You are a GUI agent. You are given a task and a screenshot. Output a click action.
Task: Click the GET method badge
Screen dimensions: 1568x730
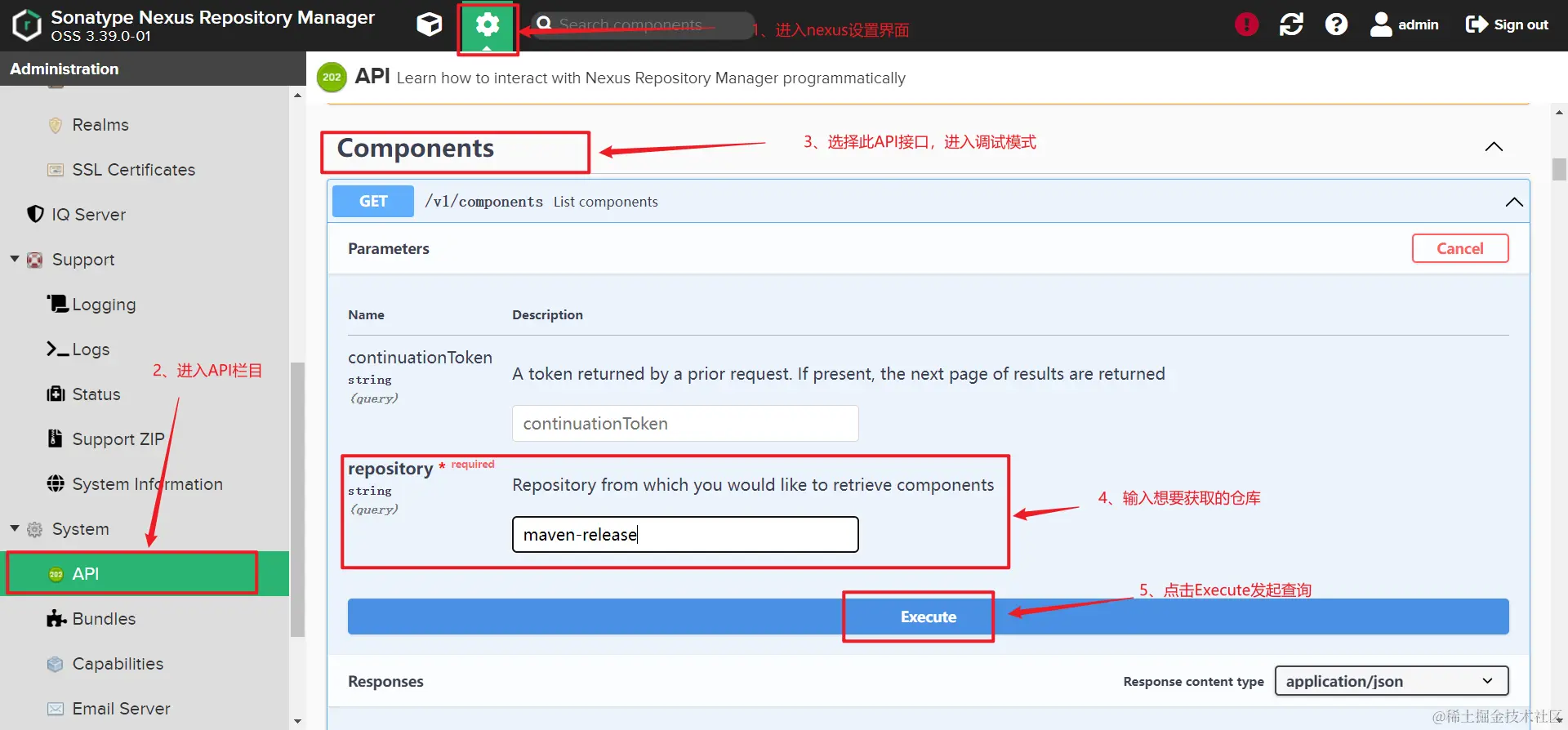pyautogui.click(x=373, y=201)
